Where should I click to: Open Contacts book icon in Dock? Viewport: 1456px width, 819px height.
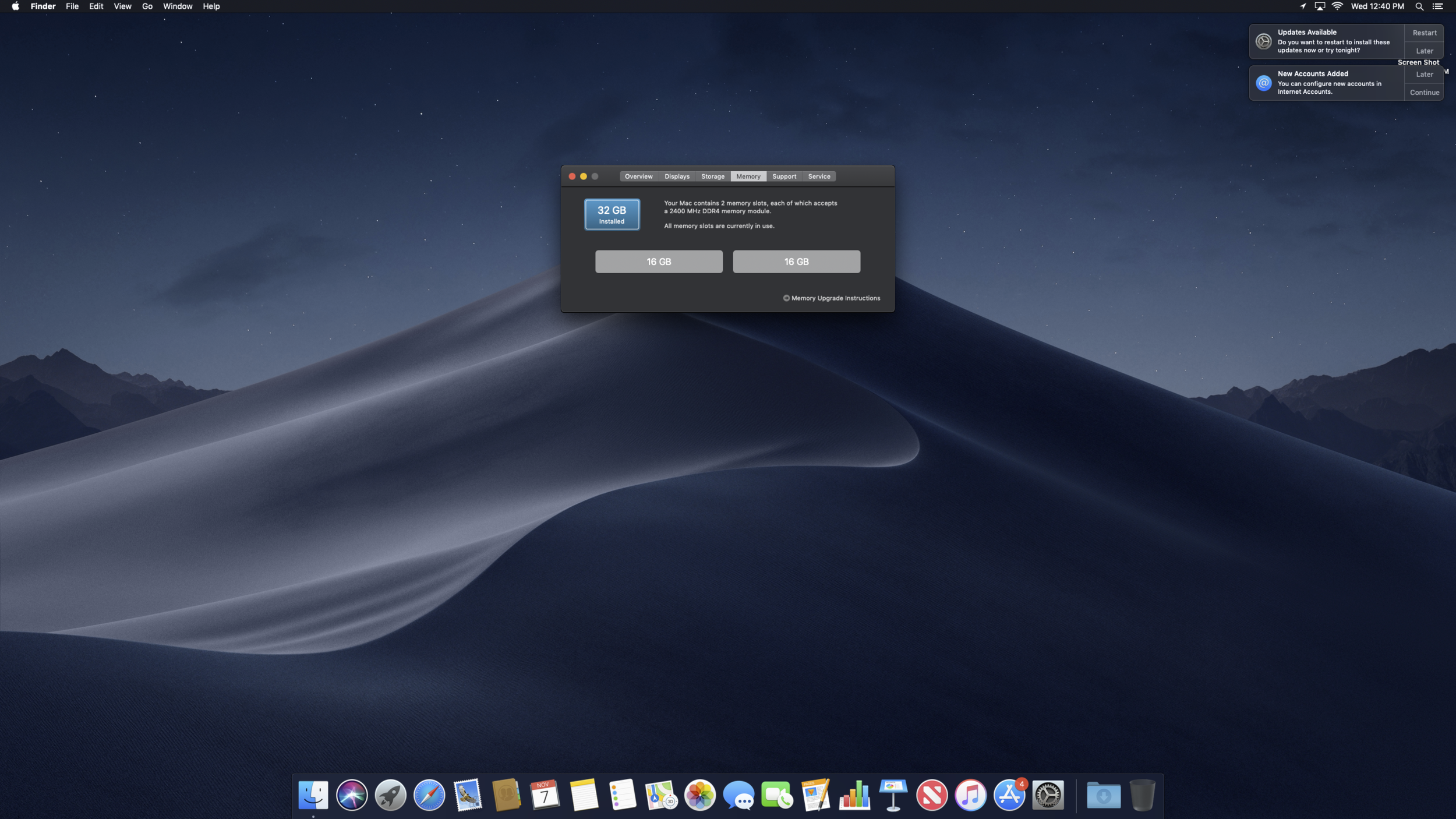506,795
